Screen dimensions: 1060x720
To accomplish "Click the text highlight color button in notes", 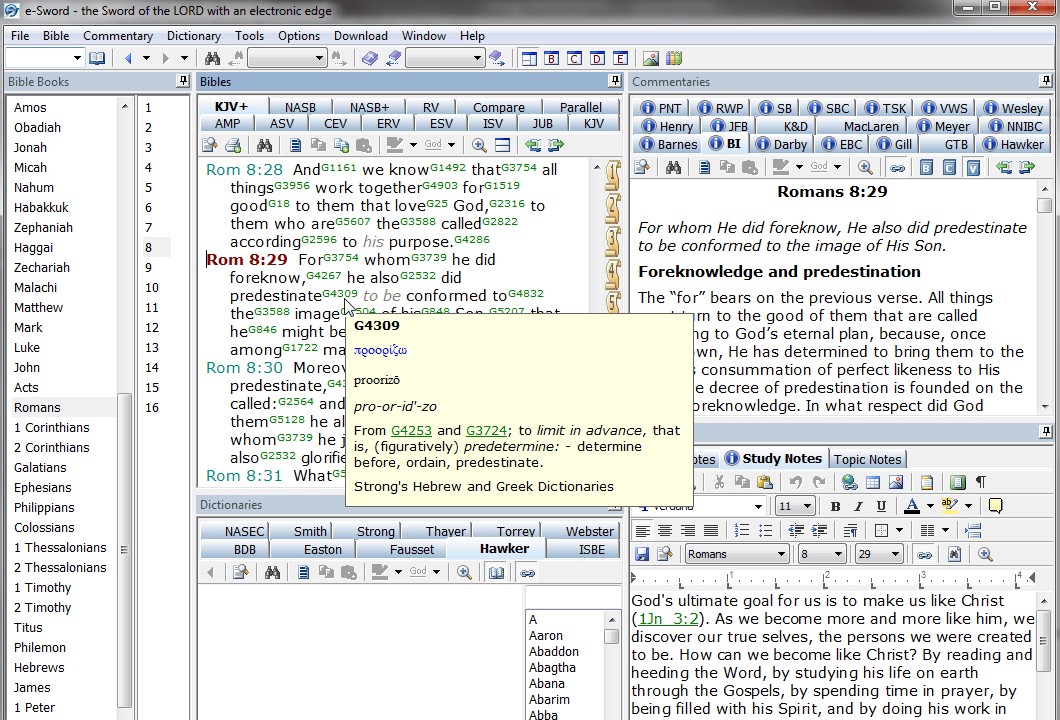I will coord(950,506).
